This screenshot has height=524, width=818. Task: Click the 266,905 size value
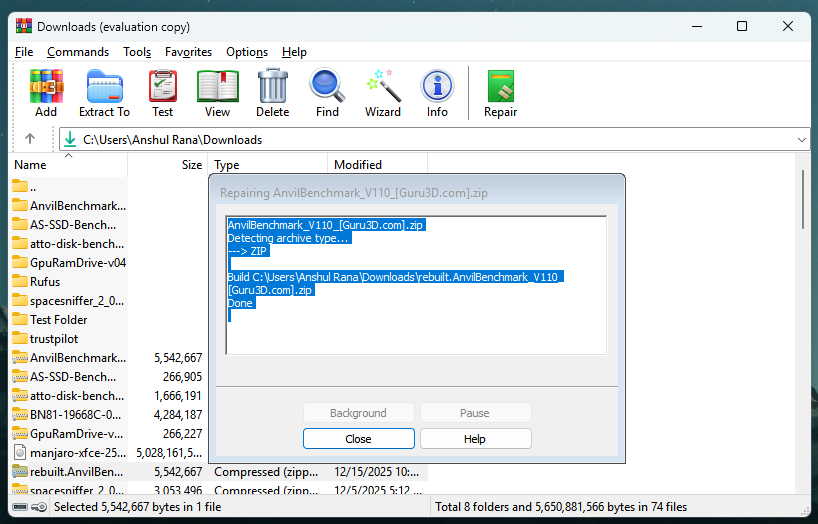click(x=182, y=376)
